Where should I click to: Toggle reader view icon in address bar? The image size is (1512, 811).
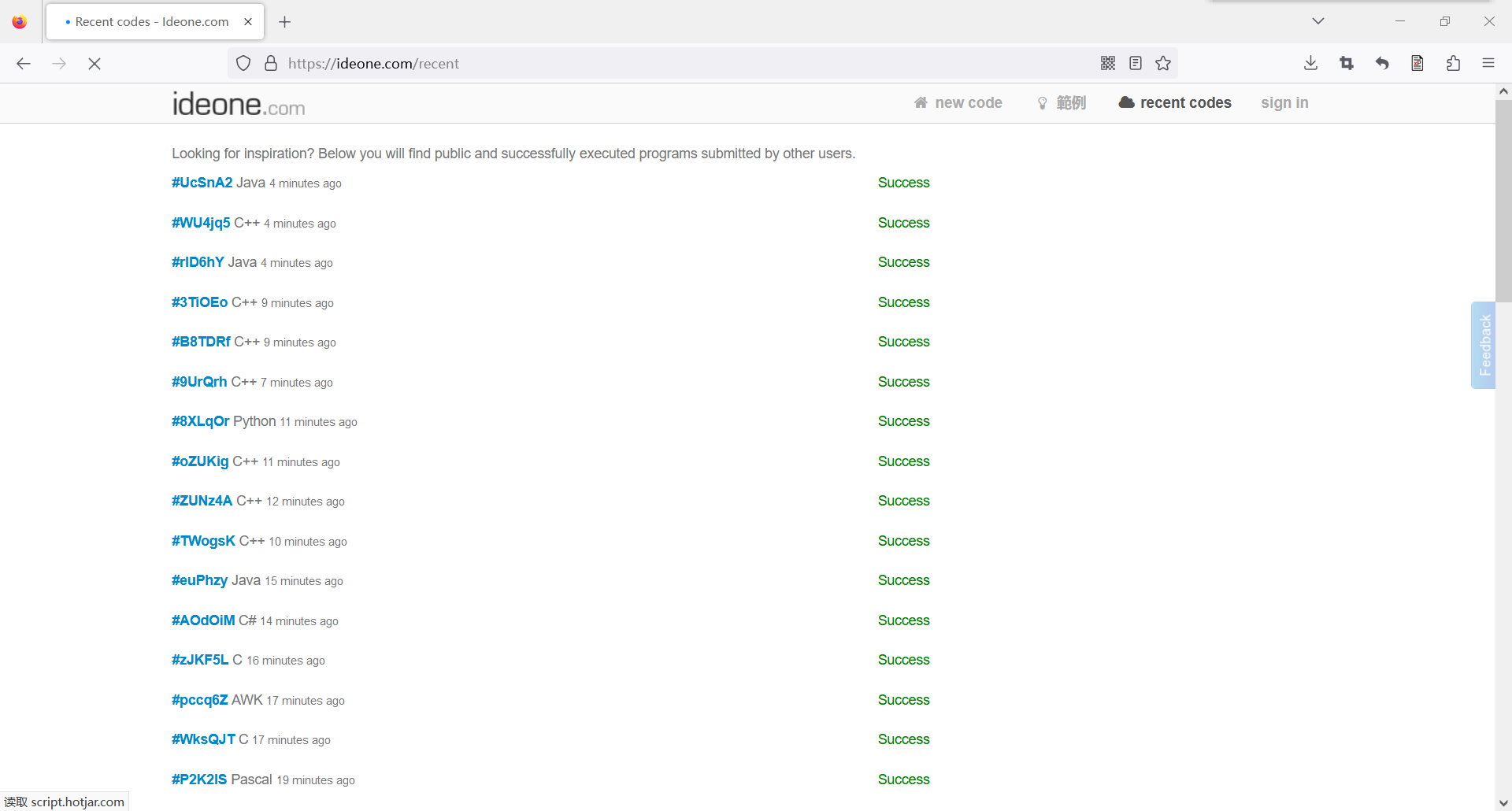tap(1136, 63)
